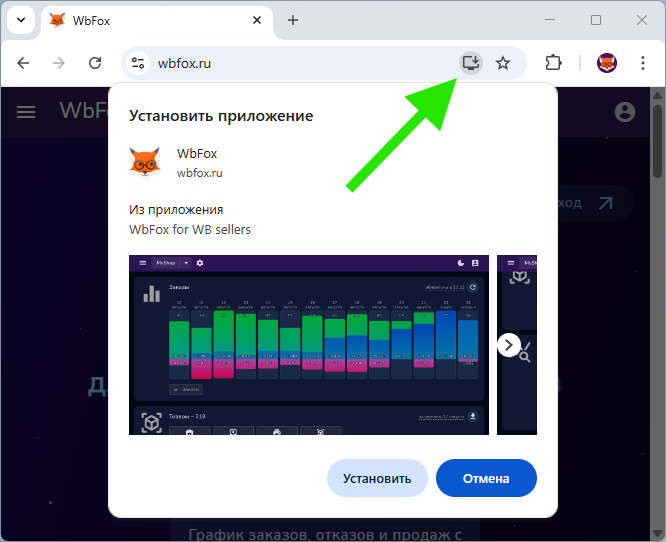
Task: Click the page's vertical scrollbar
Action: [656, 300]
